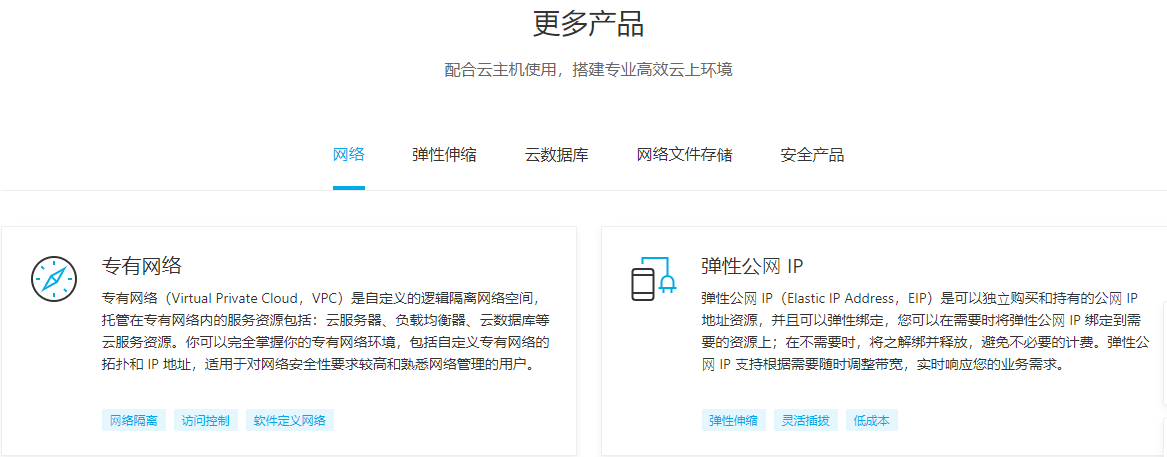Open the 专有网络 card title
The width and height of the screenshot is (1167, 457).
[141, 266]
